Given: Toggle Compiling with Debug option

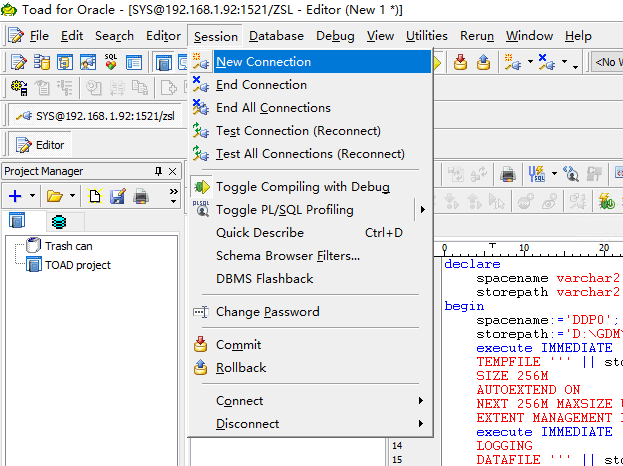Looking at the screenshot, I should [x=302, y=187].
